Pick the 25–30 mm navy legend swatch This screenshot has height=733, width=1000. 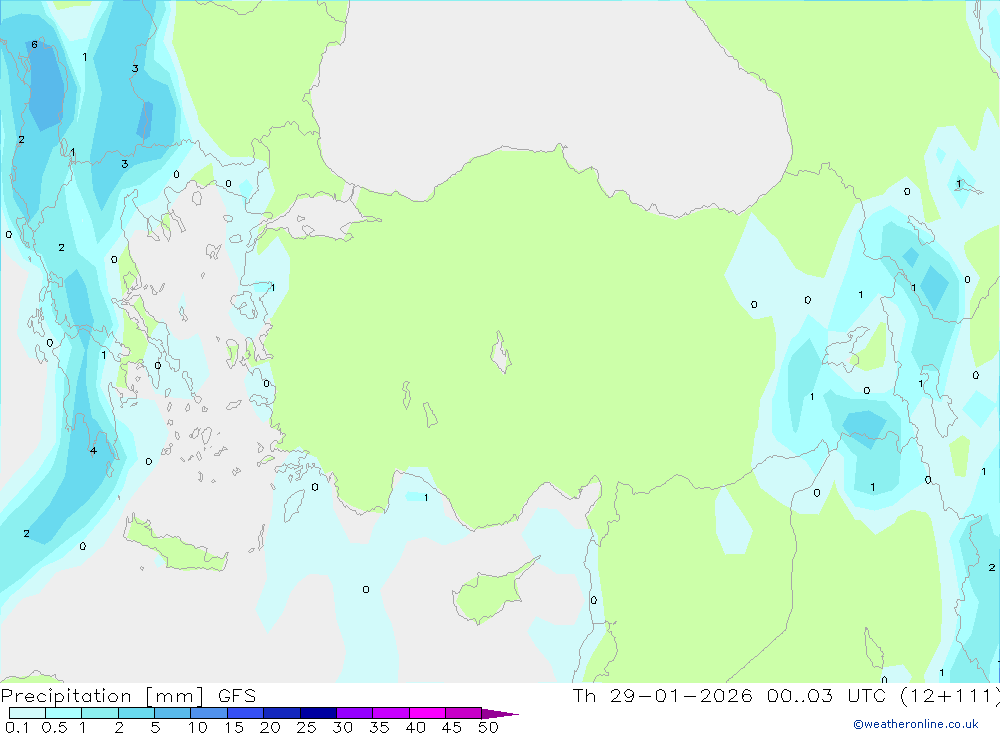(318, 713)
